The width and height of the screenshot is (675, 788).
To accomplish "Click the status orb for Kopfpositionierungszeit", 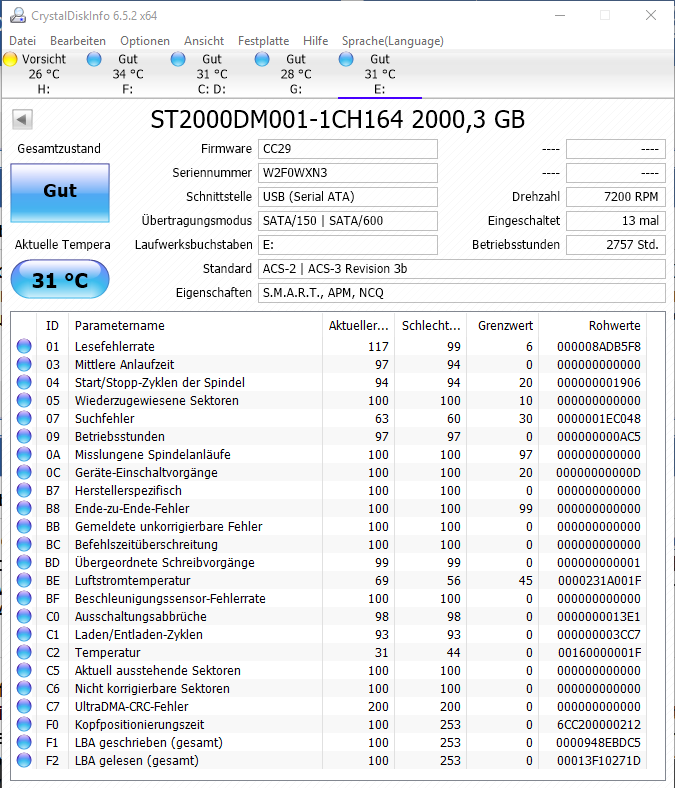I will pos(24,724).
